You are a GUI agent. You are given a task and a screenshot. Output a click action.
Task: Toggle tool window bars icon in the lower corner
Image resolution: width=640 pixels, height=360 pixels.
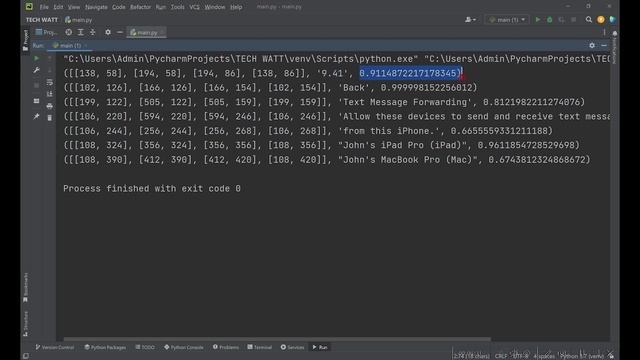coord(26,356)
